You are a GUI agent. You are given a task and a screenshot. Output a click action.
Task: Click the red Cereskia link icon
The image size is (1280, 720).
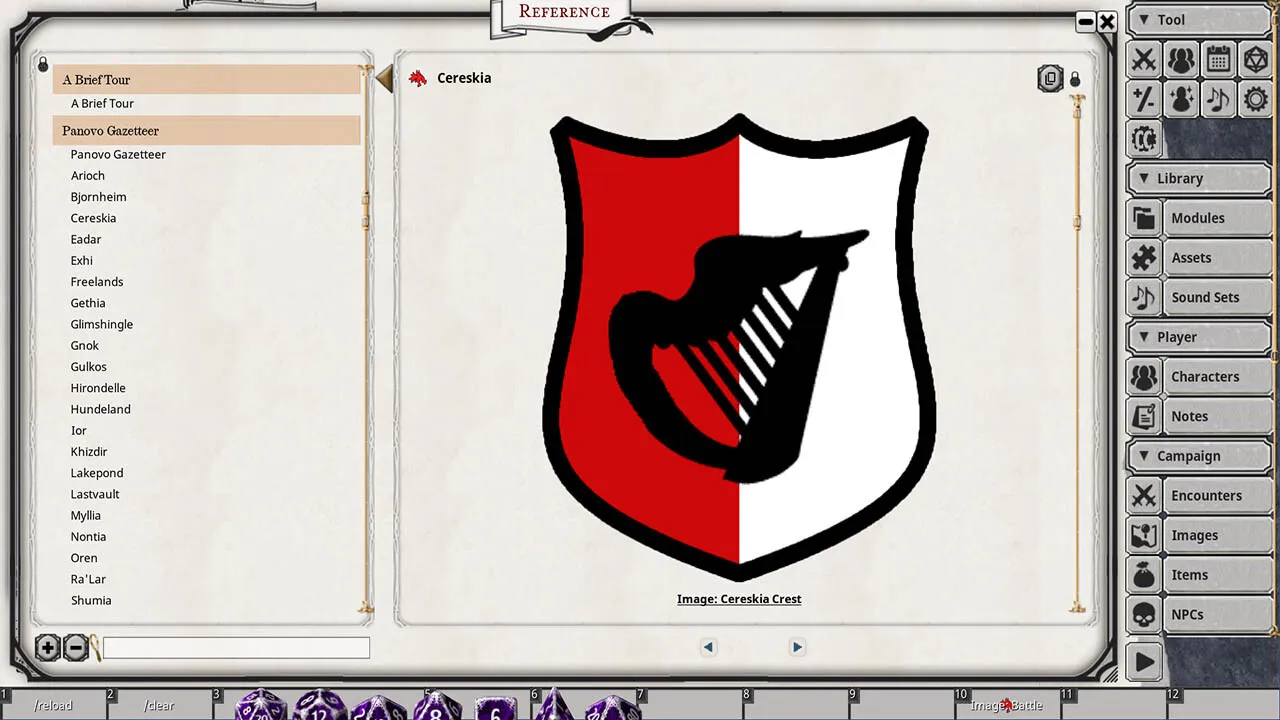[x=418, y=78]
